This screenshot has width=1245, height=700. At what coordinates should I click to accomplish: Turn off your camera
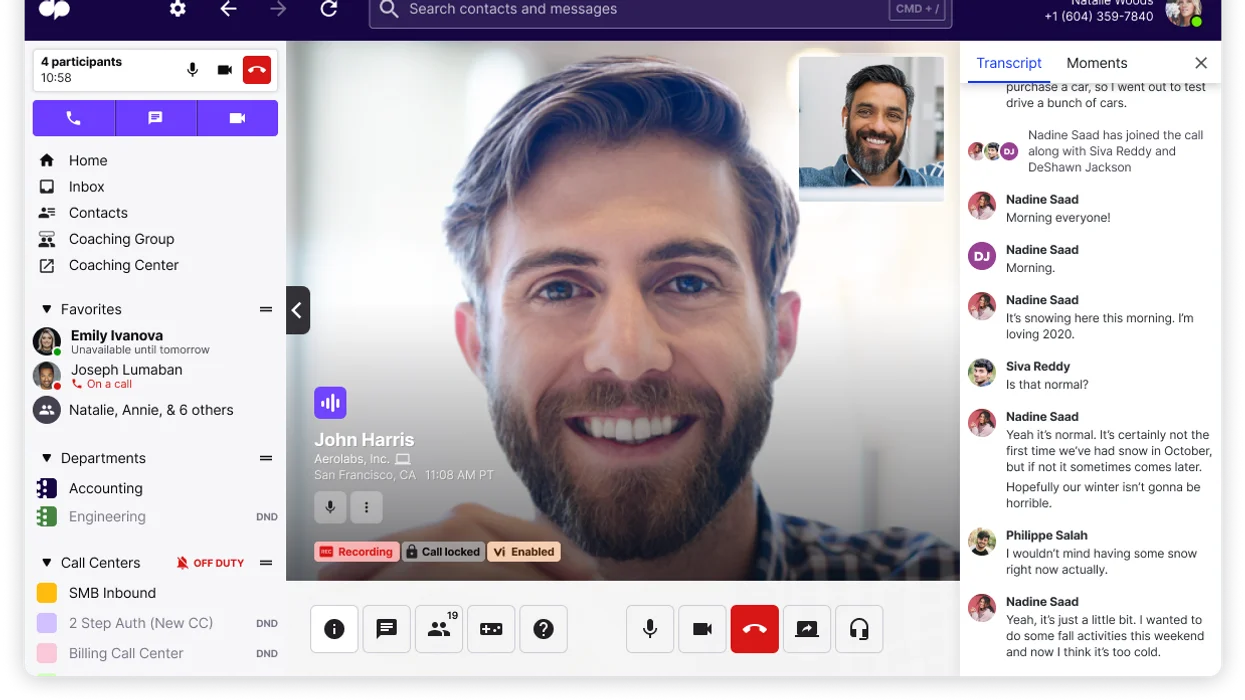click(x=702, y=629)
